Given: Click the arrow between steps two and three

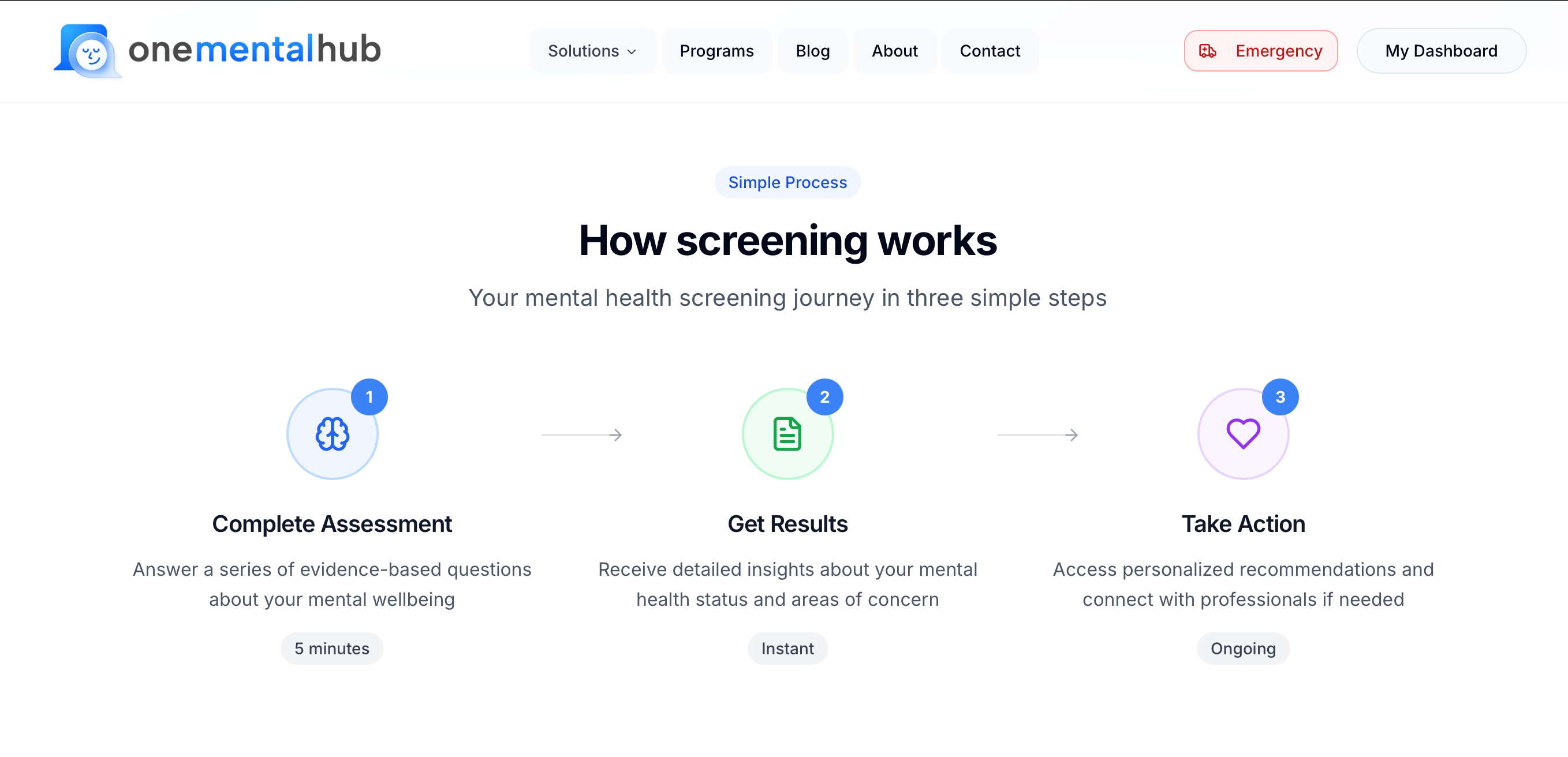Looking at the screenshot, I should click(x=1037, y=434).
